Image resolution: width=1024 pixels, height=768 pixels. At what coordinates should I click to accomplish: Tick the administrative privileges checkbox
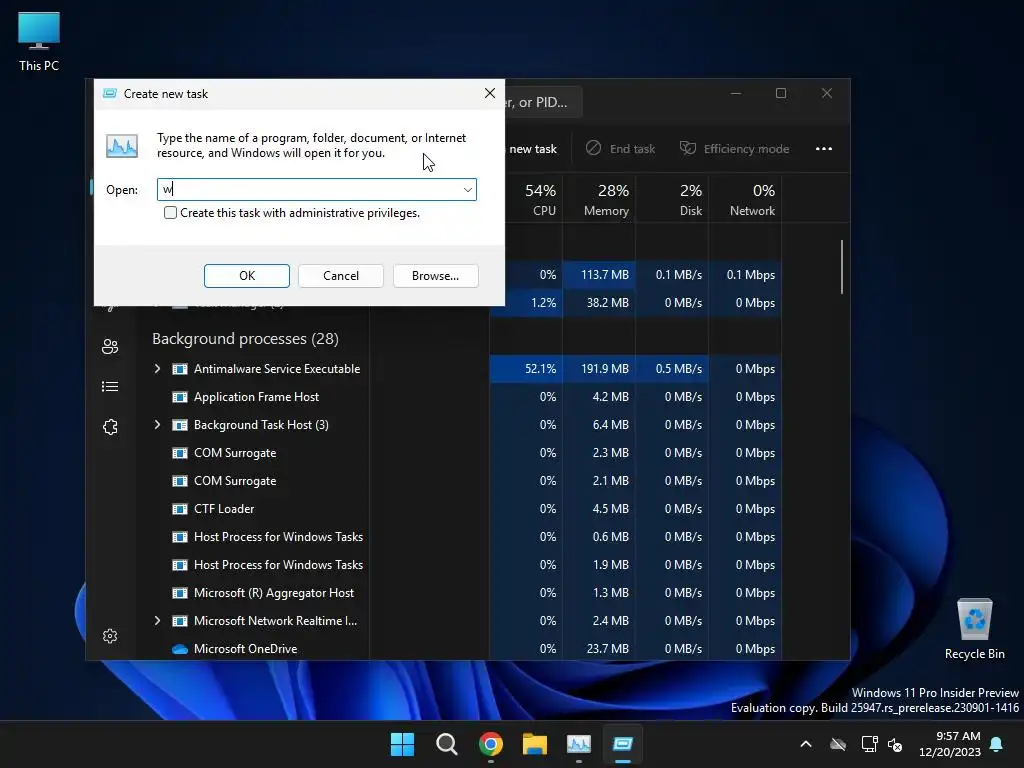click(170, 213)
